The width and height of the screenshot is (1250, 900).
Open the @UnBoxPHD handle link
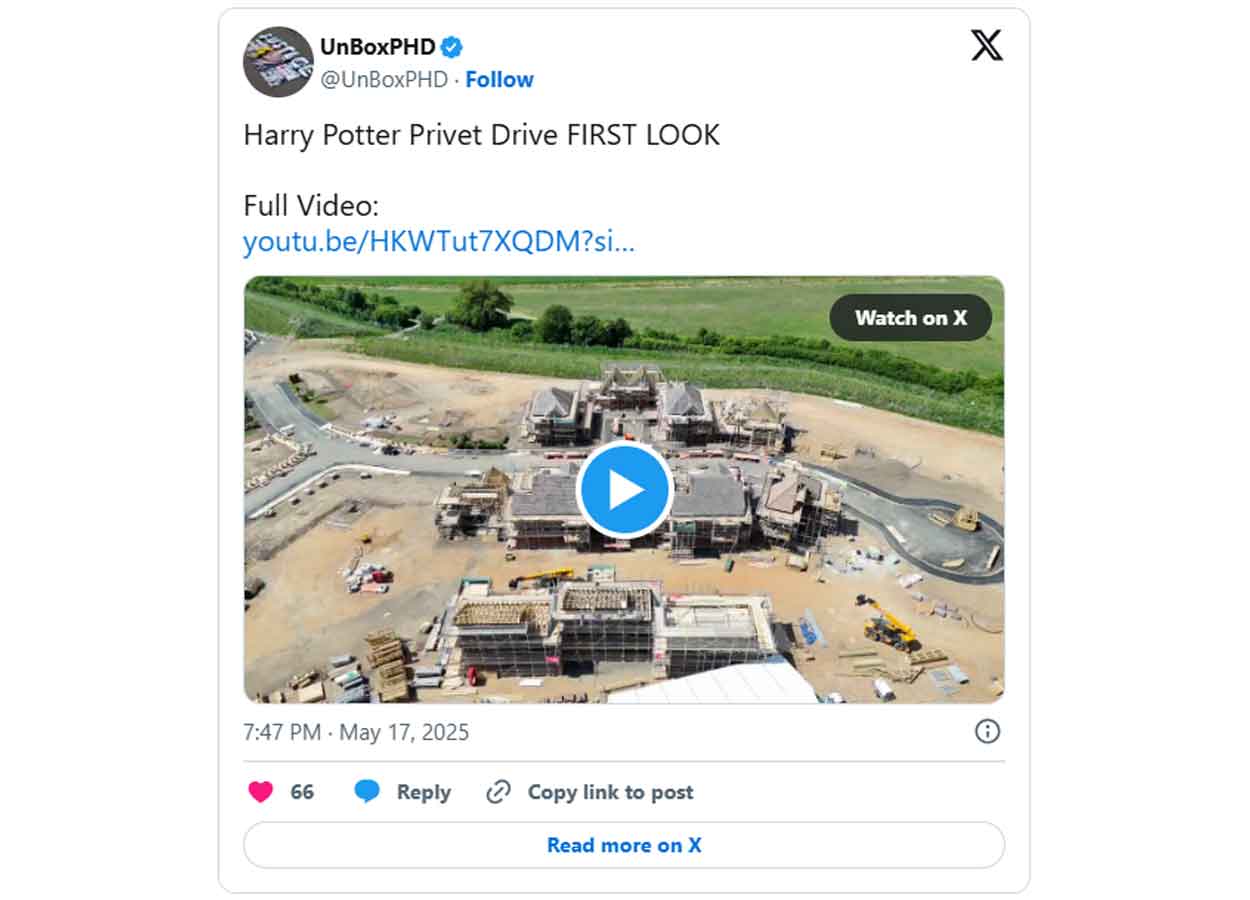coord(383,80)
